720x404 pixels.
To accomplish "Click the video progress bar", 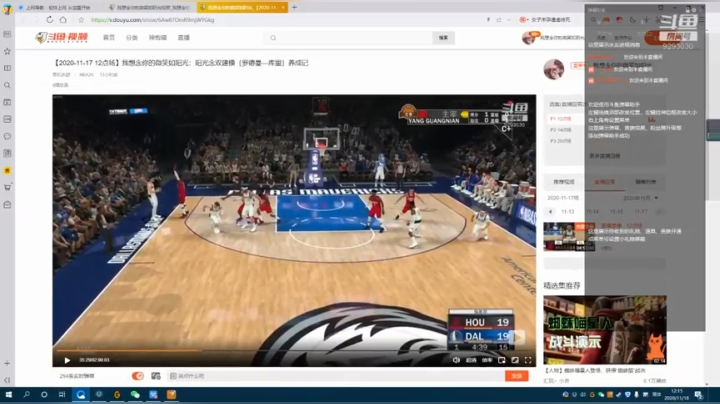I will point(294,351).
